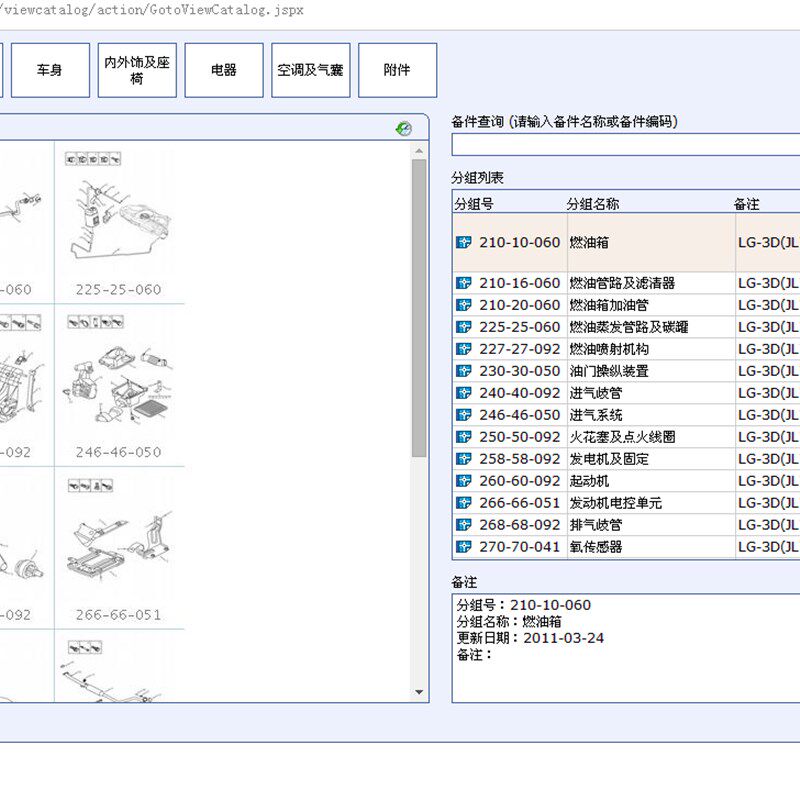This screenshot has width=800, height=800.
Task: Select the 燃油箱 group name cell
Action: [651, 242]
